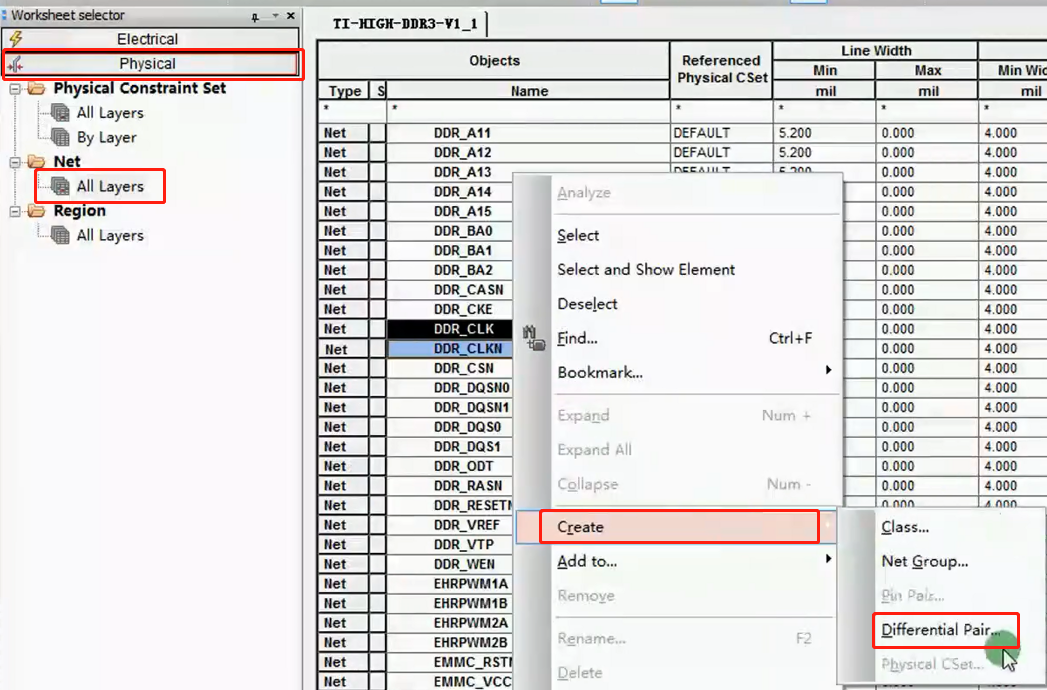Viewport: 1047px width, 690px height.
Task: Choose Net Group... in Create submenu
Action: tap(924, 561)
